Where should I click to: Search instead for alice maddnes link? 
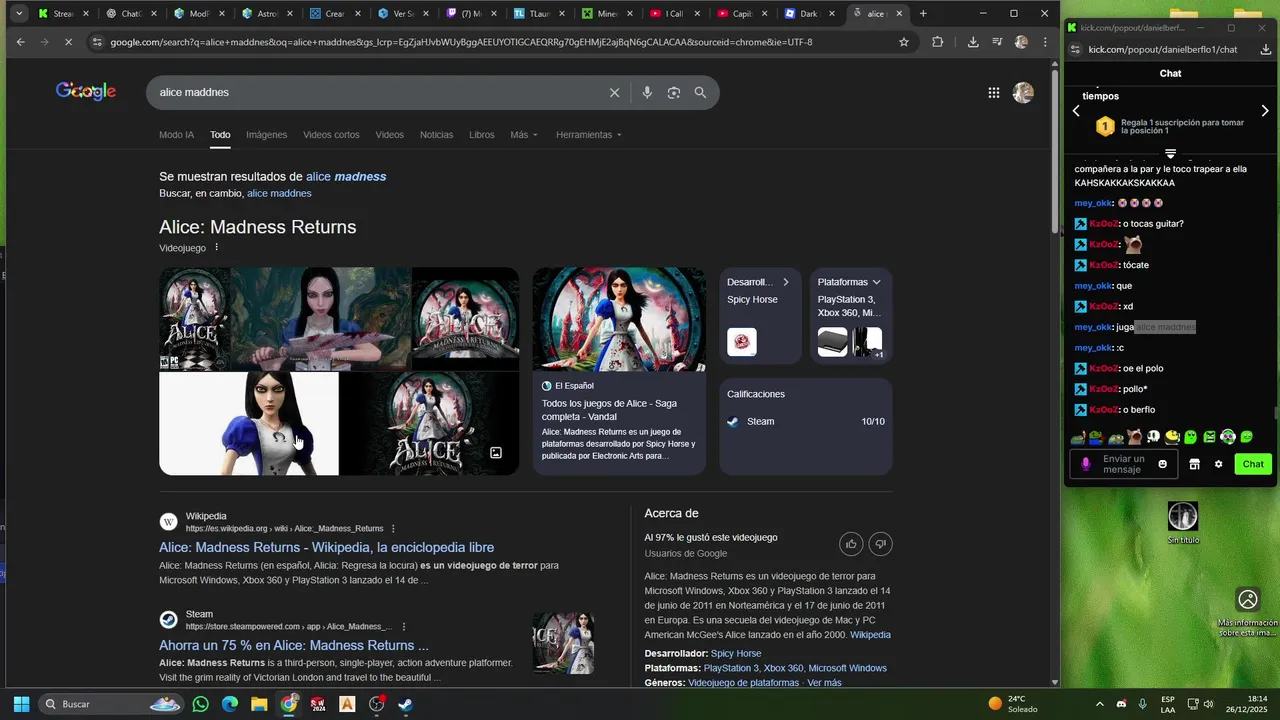coord(279,193)
